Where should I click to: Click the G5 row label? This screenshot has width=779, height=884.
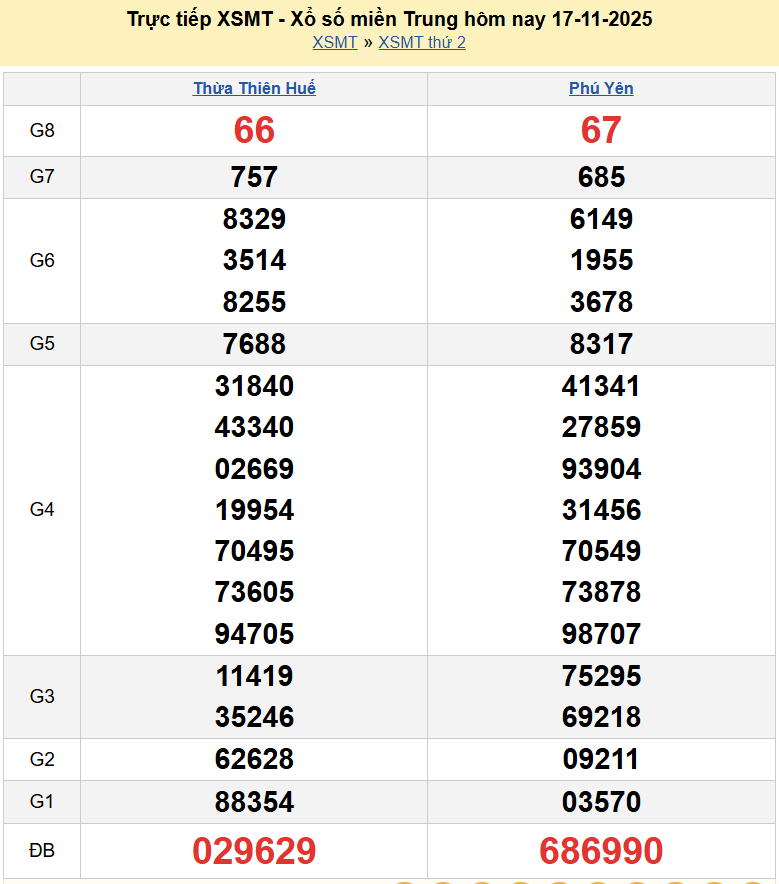(42, 343)
